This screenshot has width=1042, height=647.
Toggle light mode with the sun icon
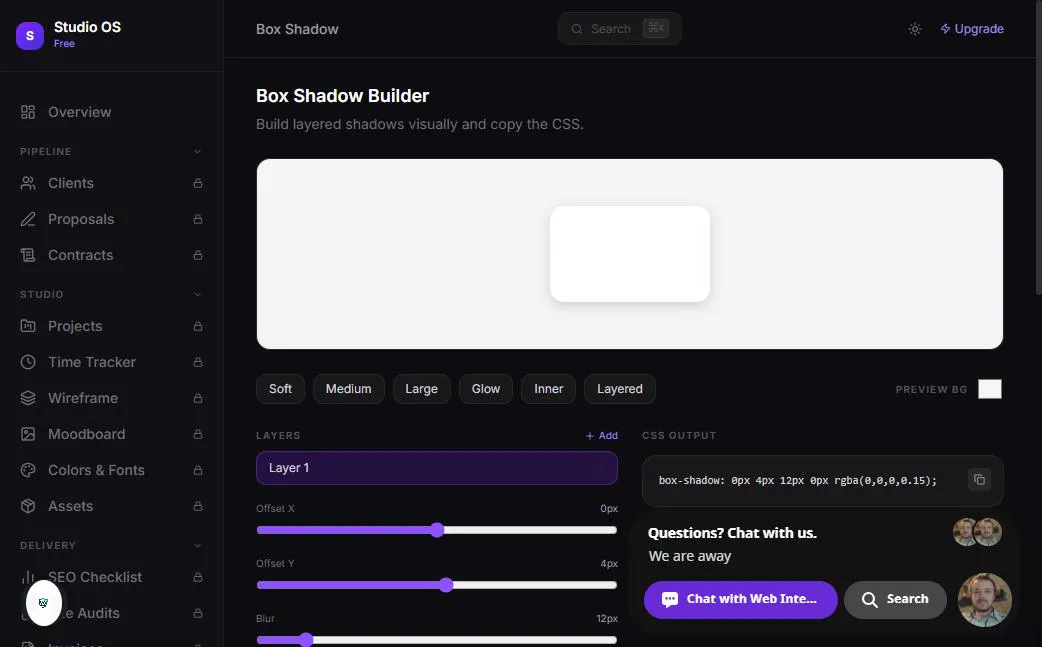coord(915,29)
